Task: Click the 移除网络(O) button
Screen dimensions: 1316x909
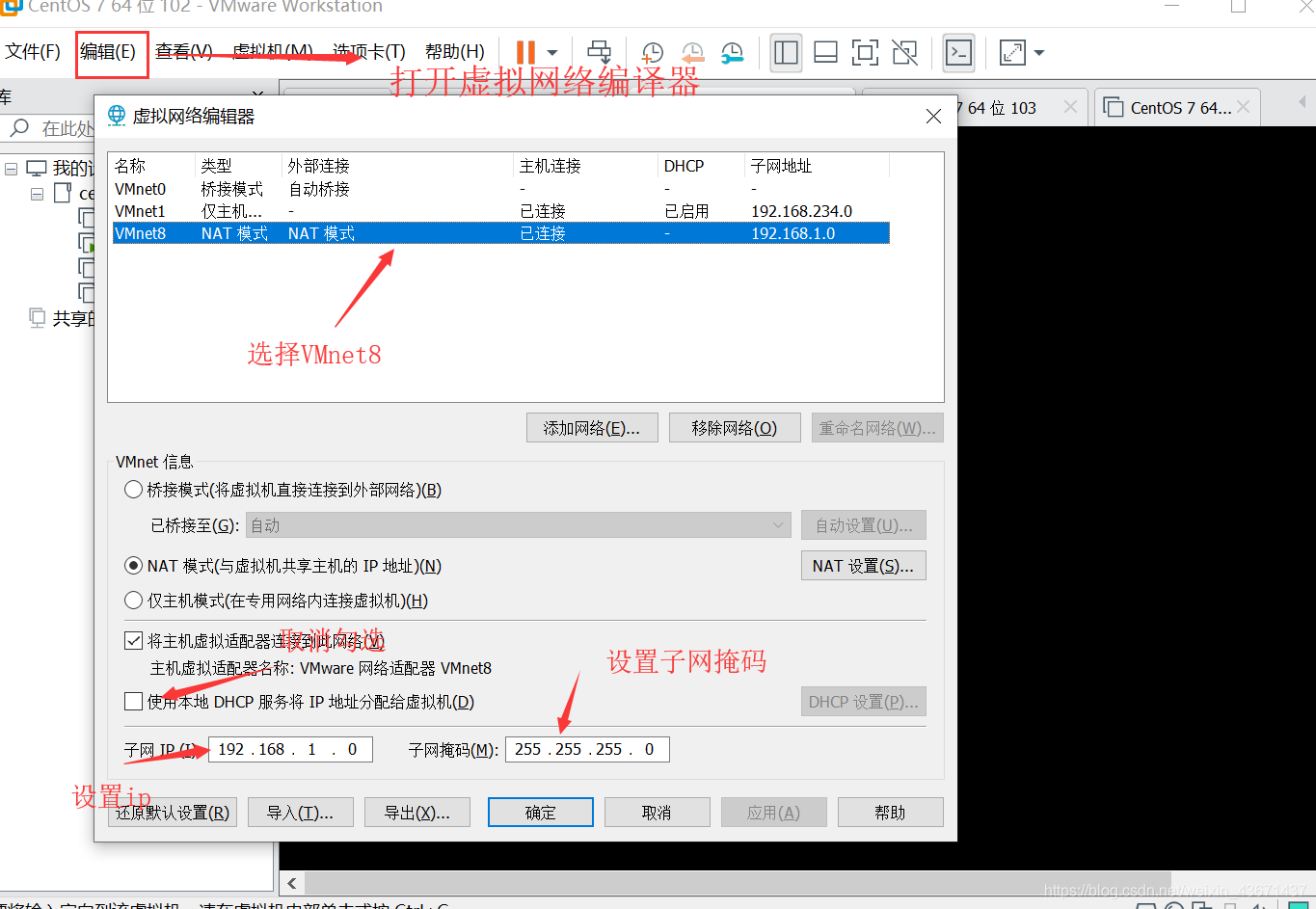Action: [735, 428]
